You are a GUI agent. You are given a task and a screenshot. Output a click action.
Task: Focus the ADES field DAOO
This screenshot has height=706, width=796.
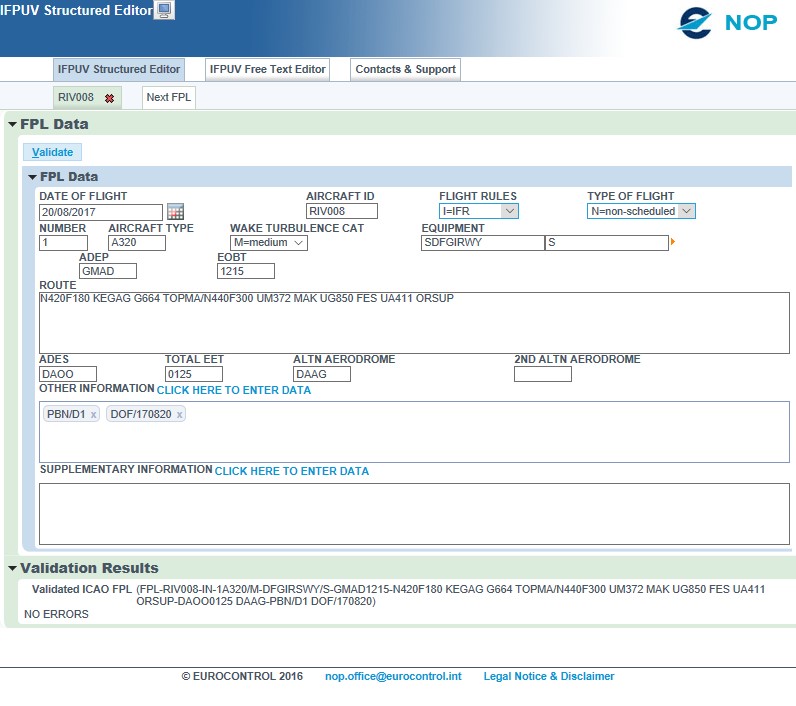click(68, 374)
